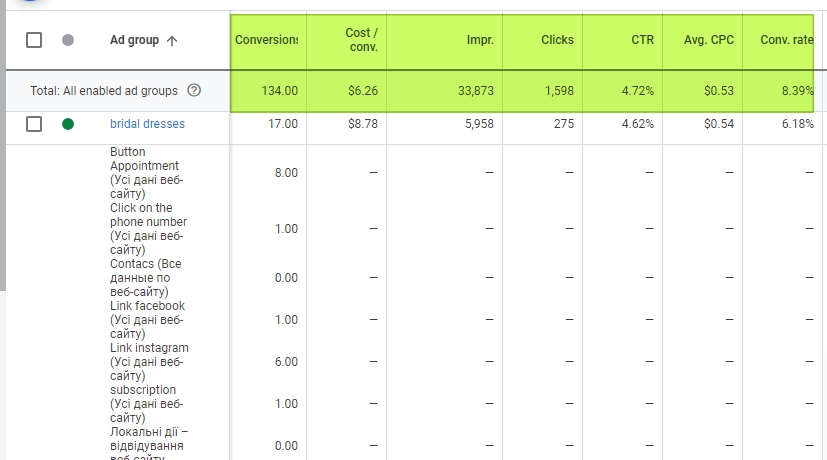Viewport: 827px width, 460px height.
Task: Click the total conversions value 134.00
Action: [x=279, y=91]
